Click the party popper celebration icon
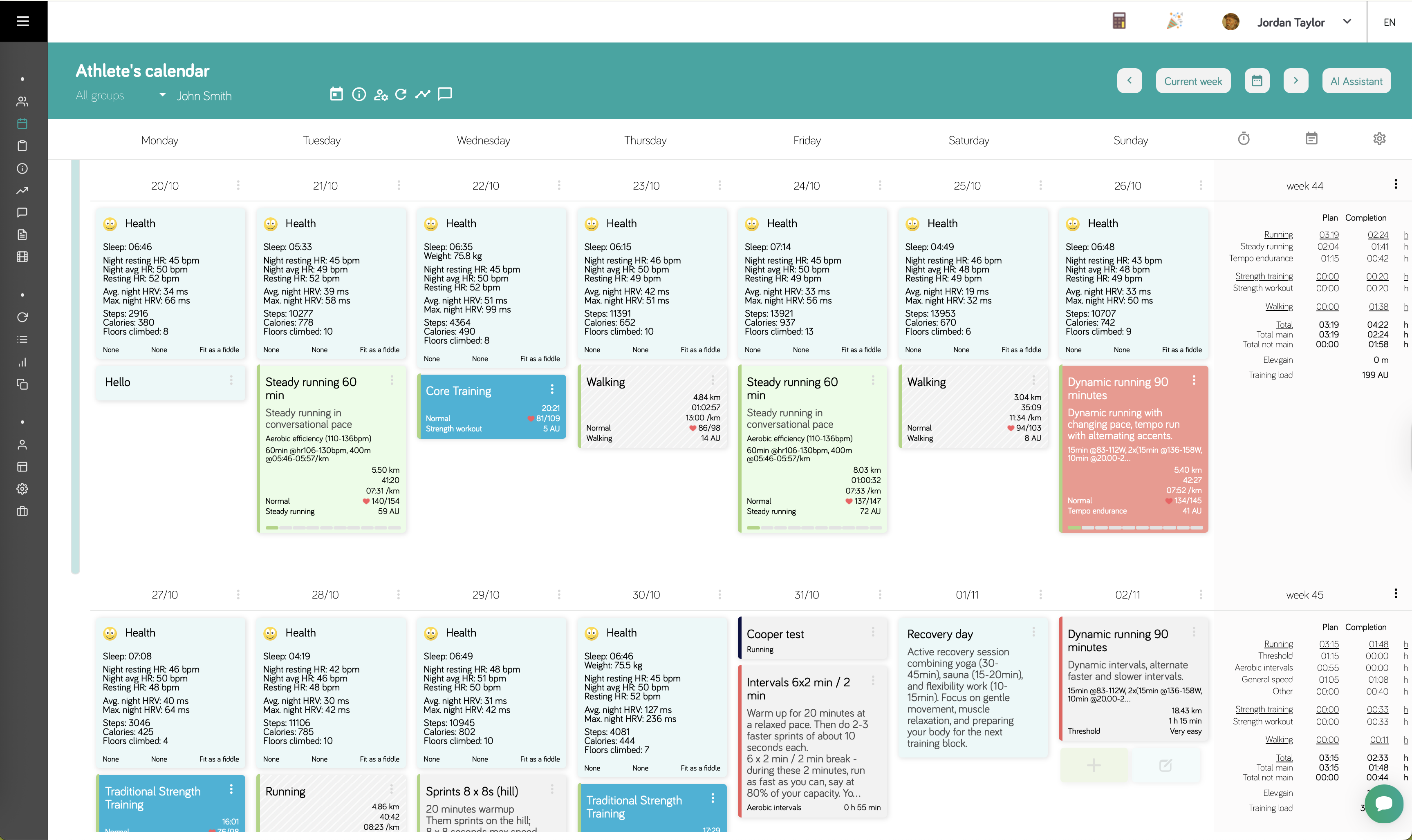 [1174, 22]
